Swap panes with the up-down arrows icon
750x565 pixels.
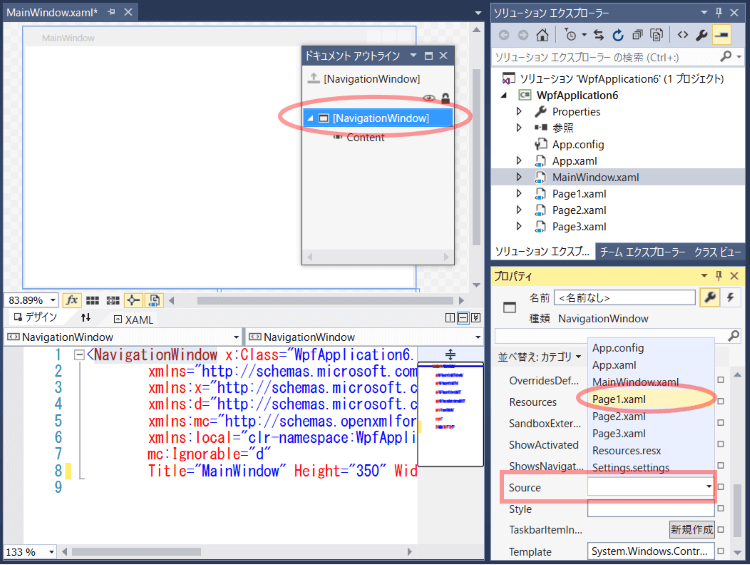86,317
